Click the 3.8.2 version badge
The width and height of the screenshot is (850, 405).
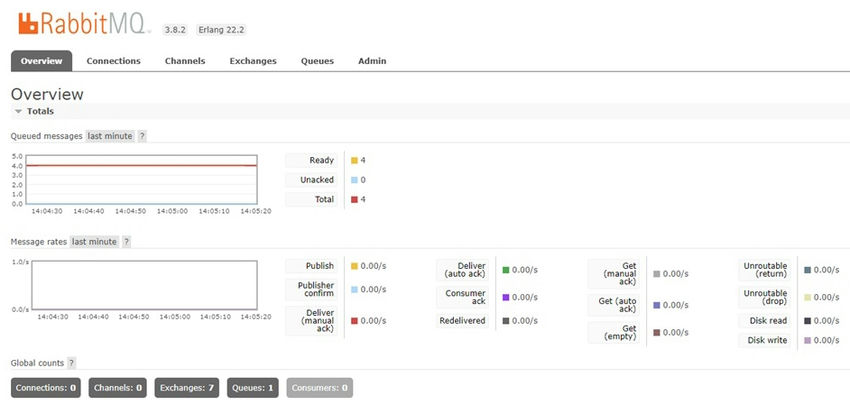[x=175, y=30]
